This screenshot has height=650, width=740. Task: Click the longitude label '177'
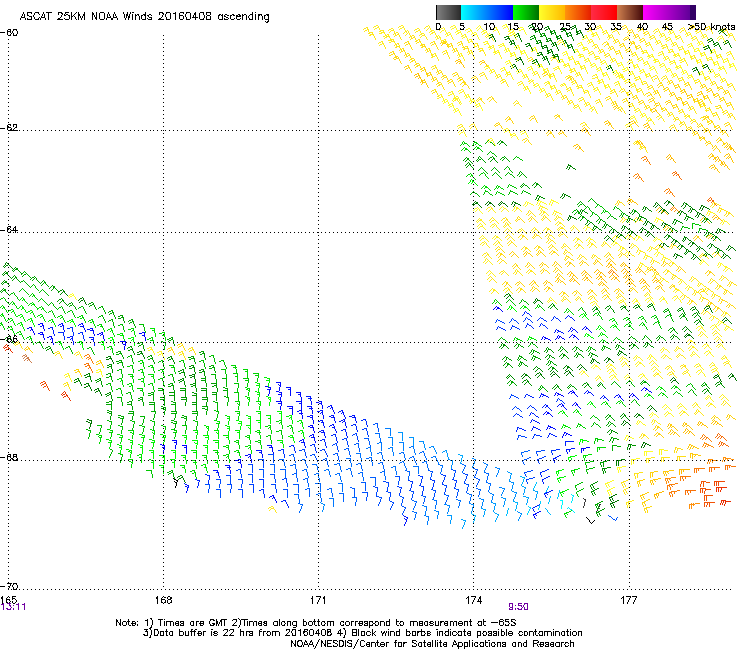pos(628,600)
